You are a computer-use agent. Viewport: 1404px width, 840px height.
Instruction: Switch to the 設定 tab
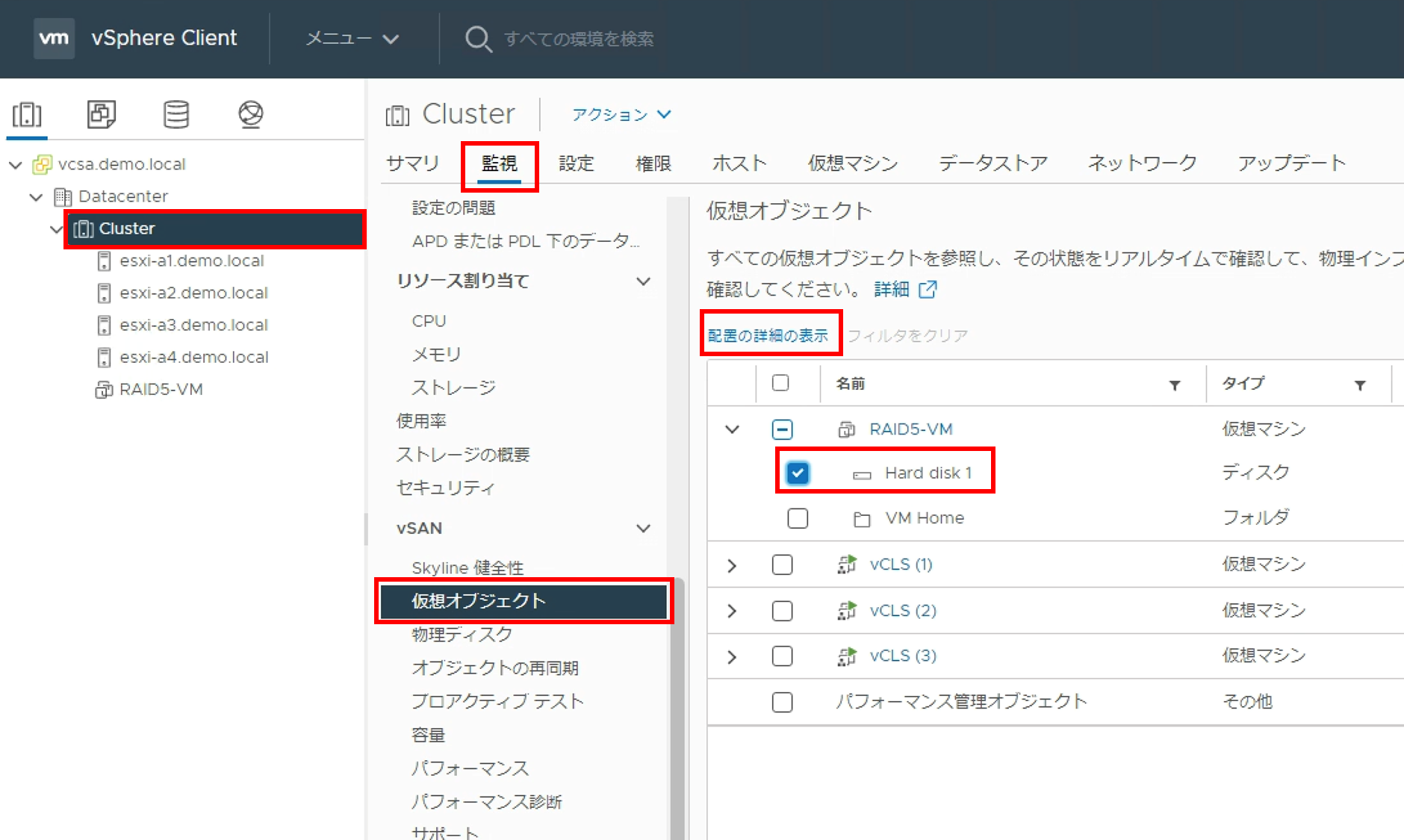point(577,163)
